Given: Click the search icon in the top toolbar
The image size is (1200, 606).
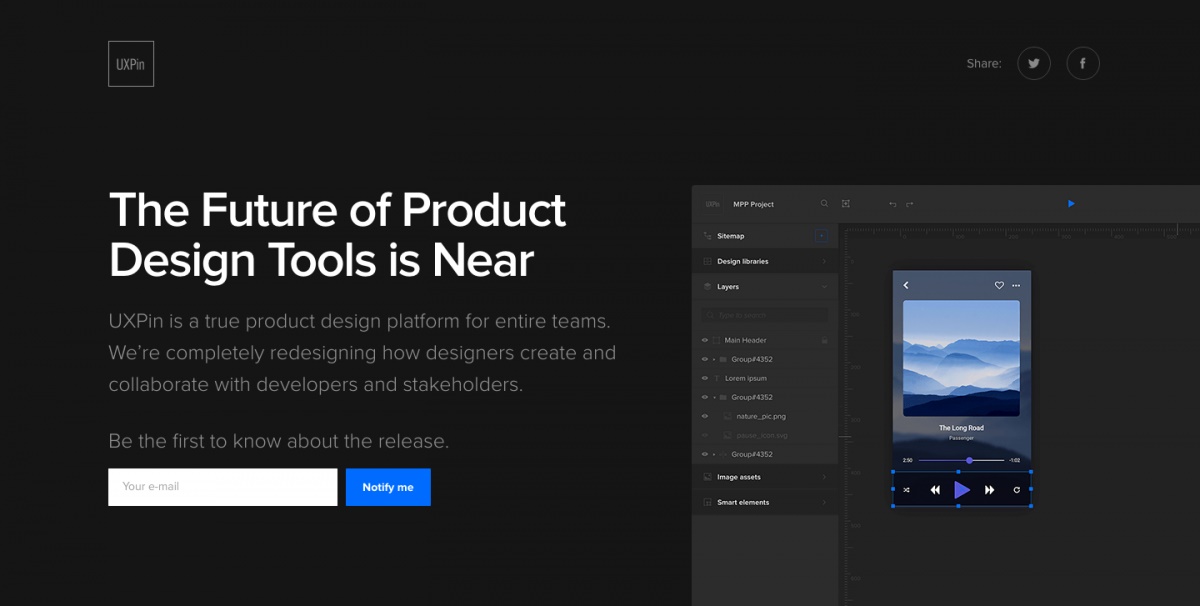Looking at the screenshot, I should point(824,203).
